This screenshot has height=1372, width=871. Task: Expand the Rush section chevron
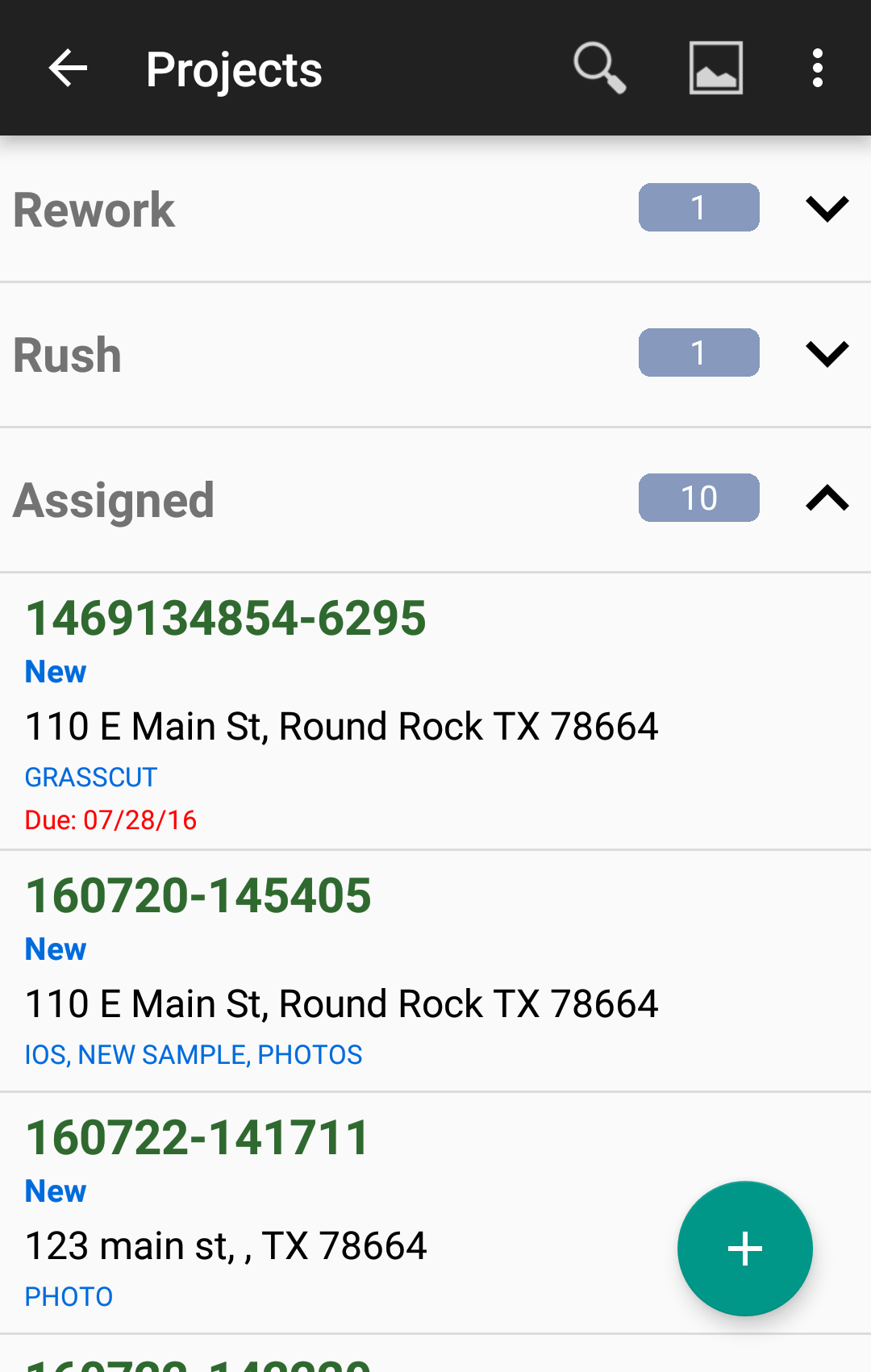point(827,353)
